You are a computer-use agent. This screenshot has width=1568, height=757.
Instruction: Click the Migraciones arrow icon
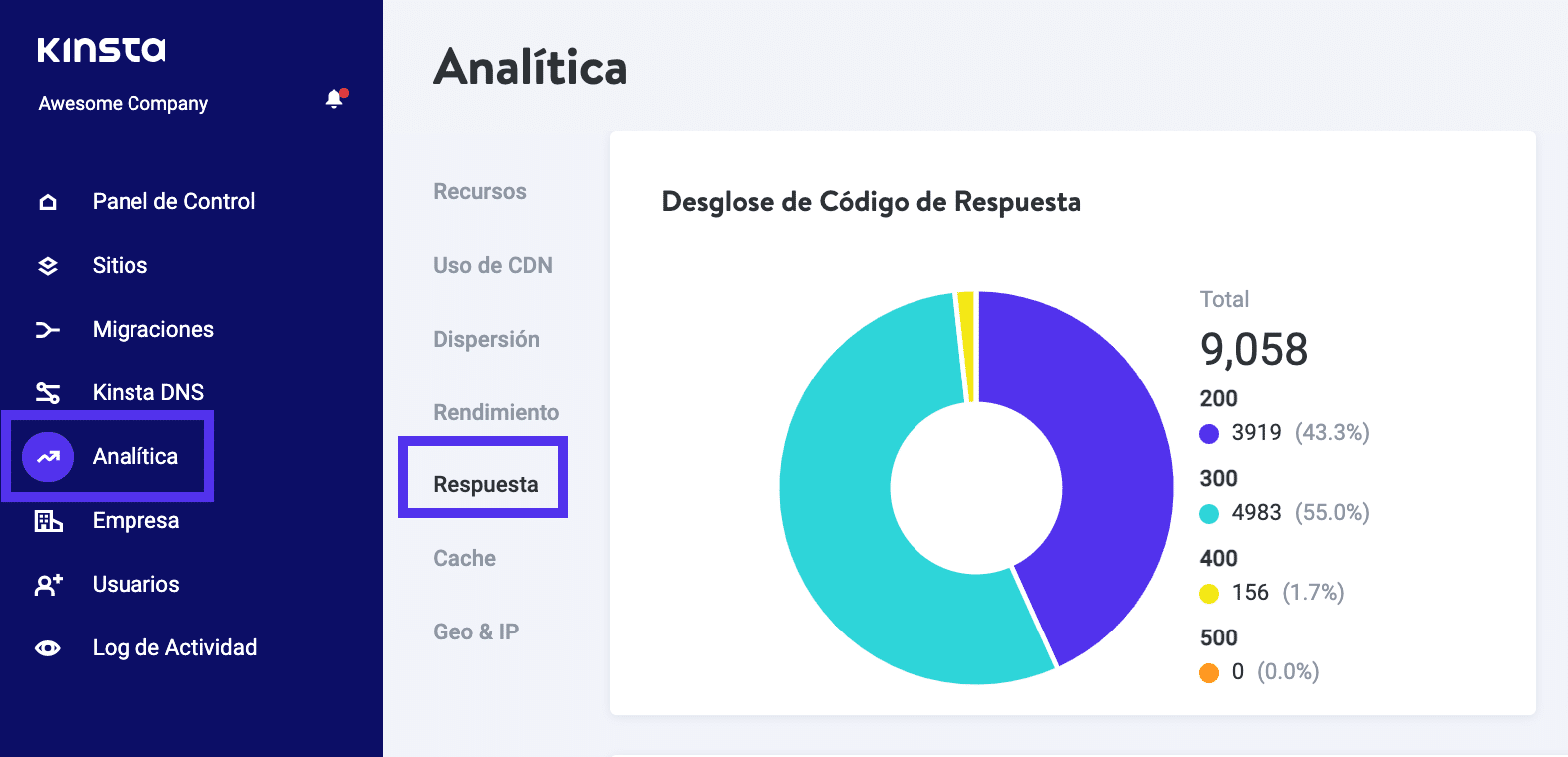pos(48,330)
